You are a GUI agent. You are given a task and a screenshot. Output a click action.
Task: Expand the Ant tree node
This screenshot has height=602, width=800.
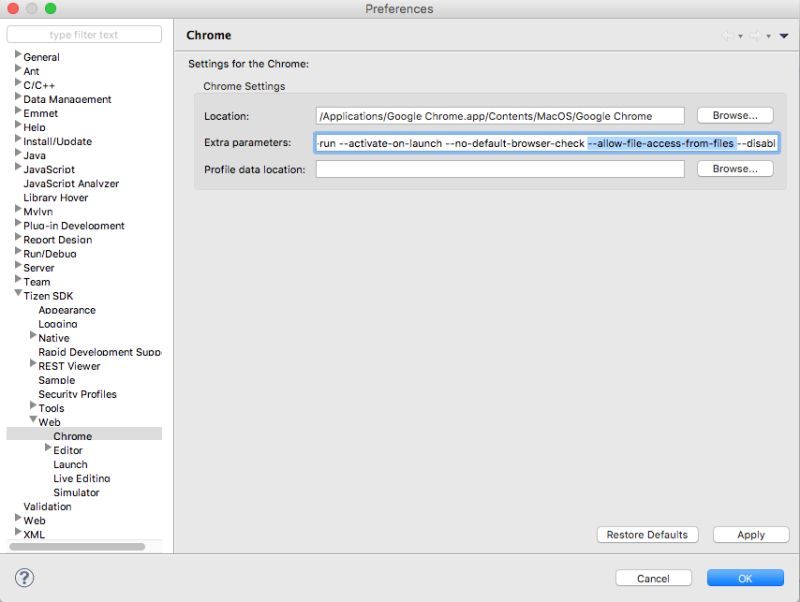tap(18, 68)
